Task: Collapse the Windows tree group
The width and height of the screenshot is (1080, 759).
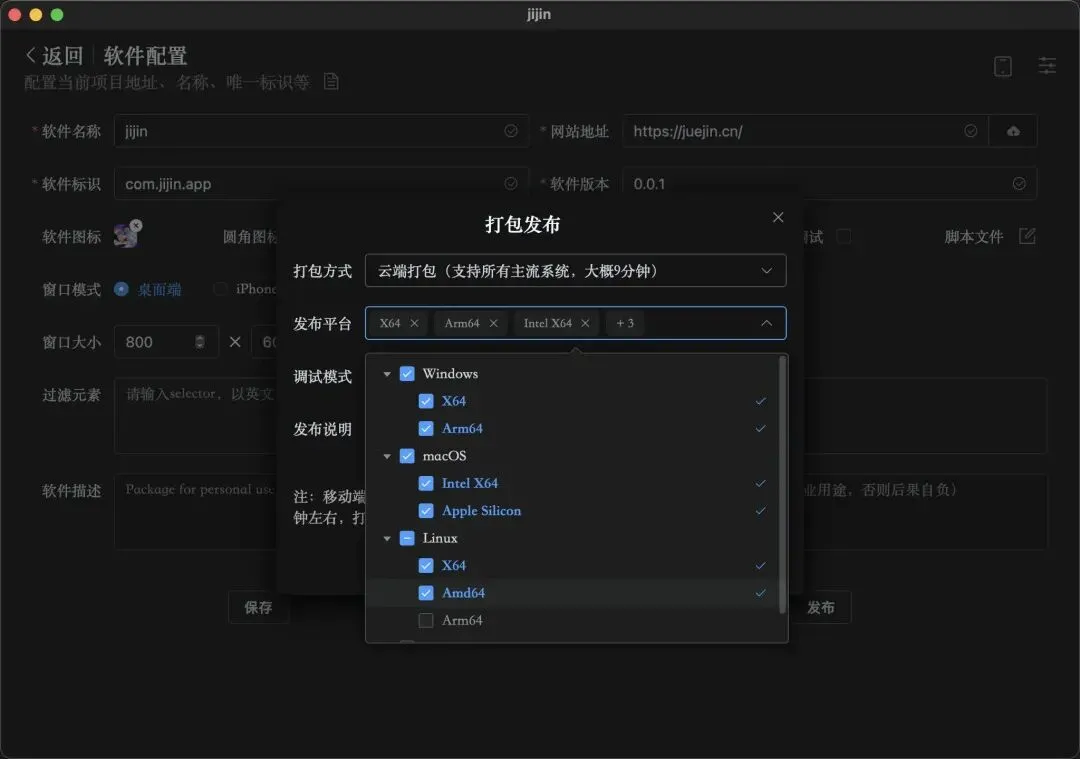Action: coord(387,374)
